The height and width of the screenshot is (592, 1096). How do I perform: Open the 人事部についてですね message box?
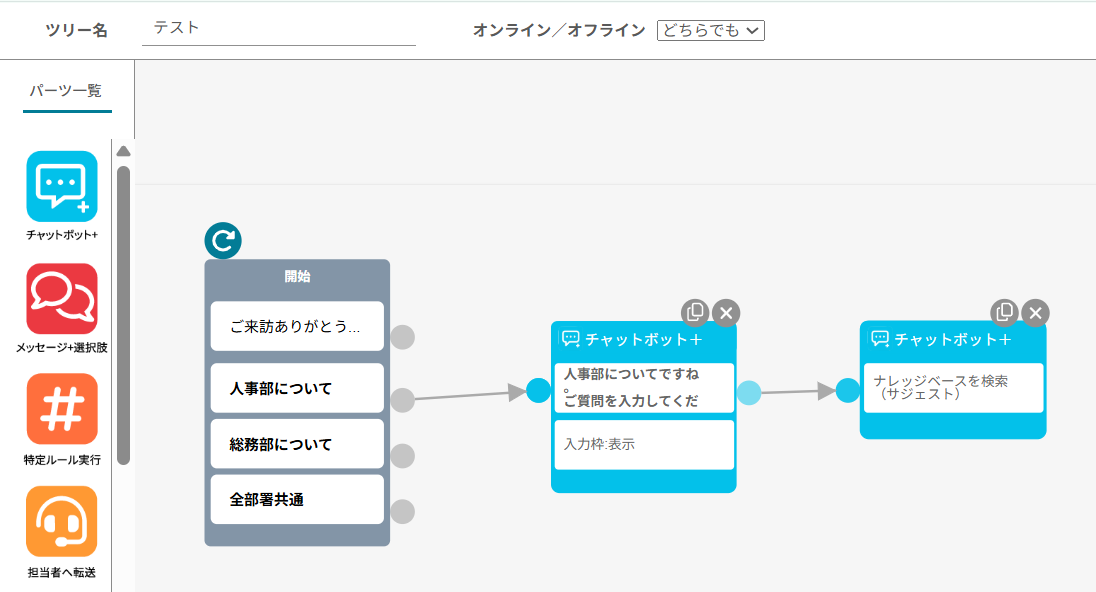pos(644,388)
